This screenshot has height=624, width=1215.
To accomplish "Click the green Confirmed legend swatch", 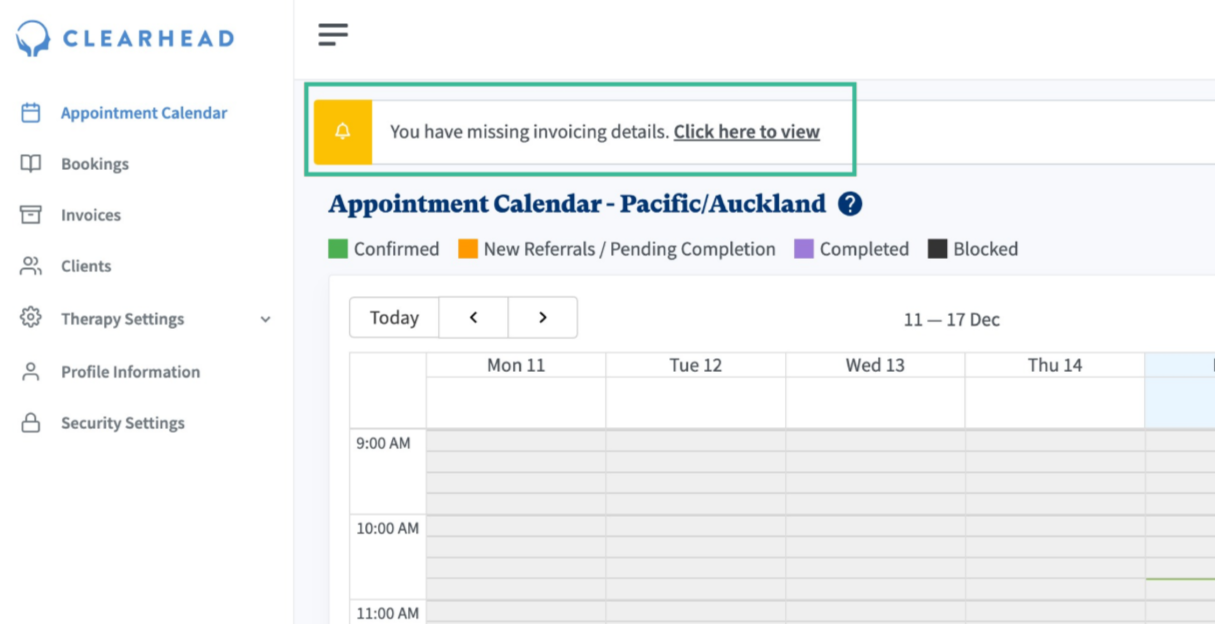I will click(338, 249).
